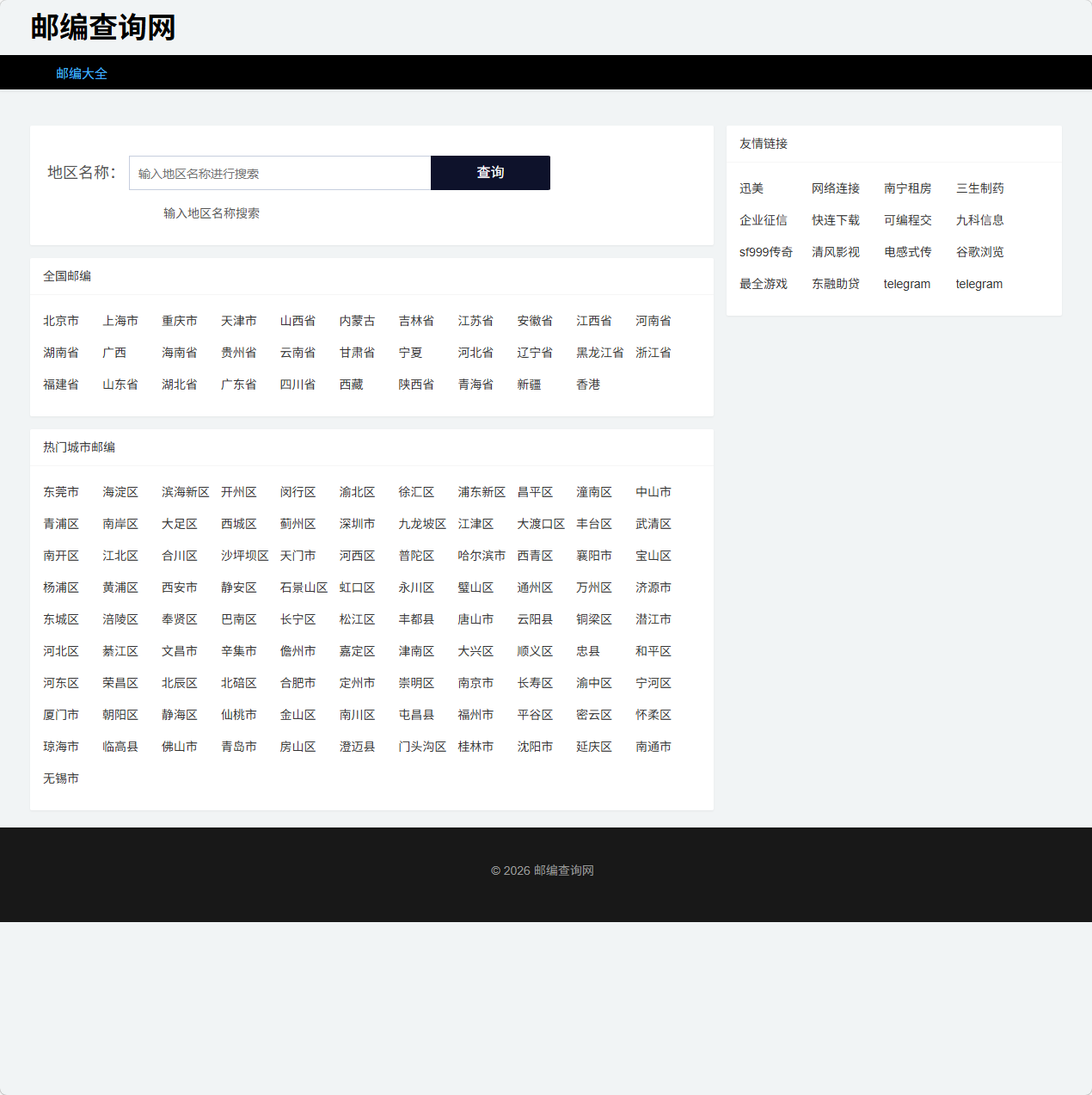Open the 浦东新区 district link

tap(481, 492)
